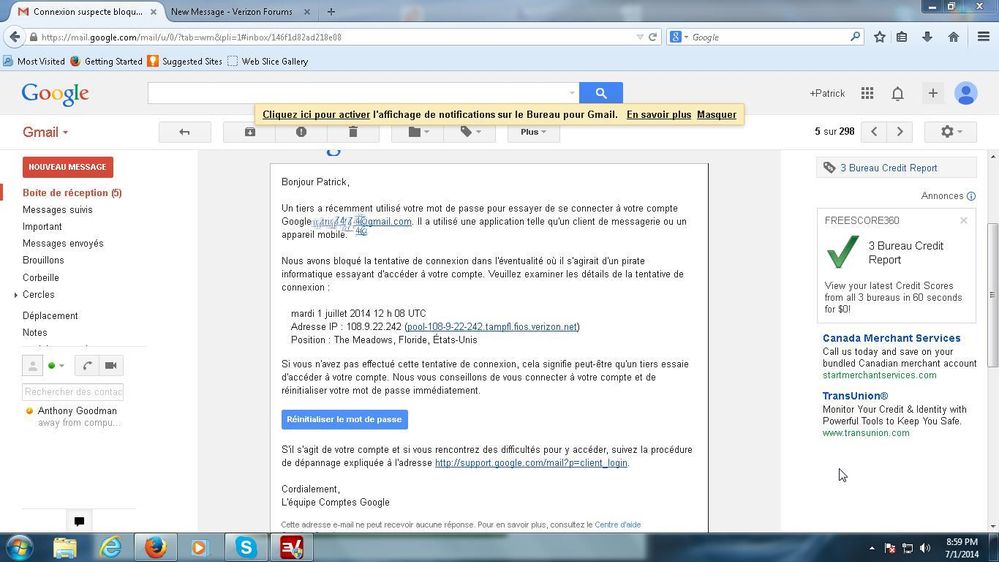Click the Réinitialiser le mot de passe button
Image resolution: width=999 pixels, height=562 pixels.
[x=345, y=419]
